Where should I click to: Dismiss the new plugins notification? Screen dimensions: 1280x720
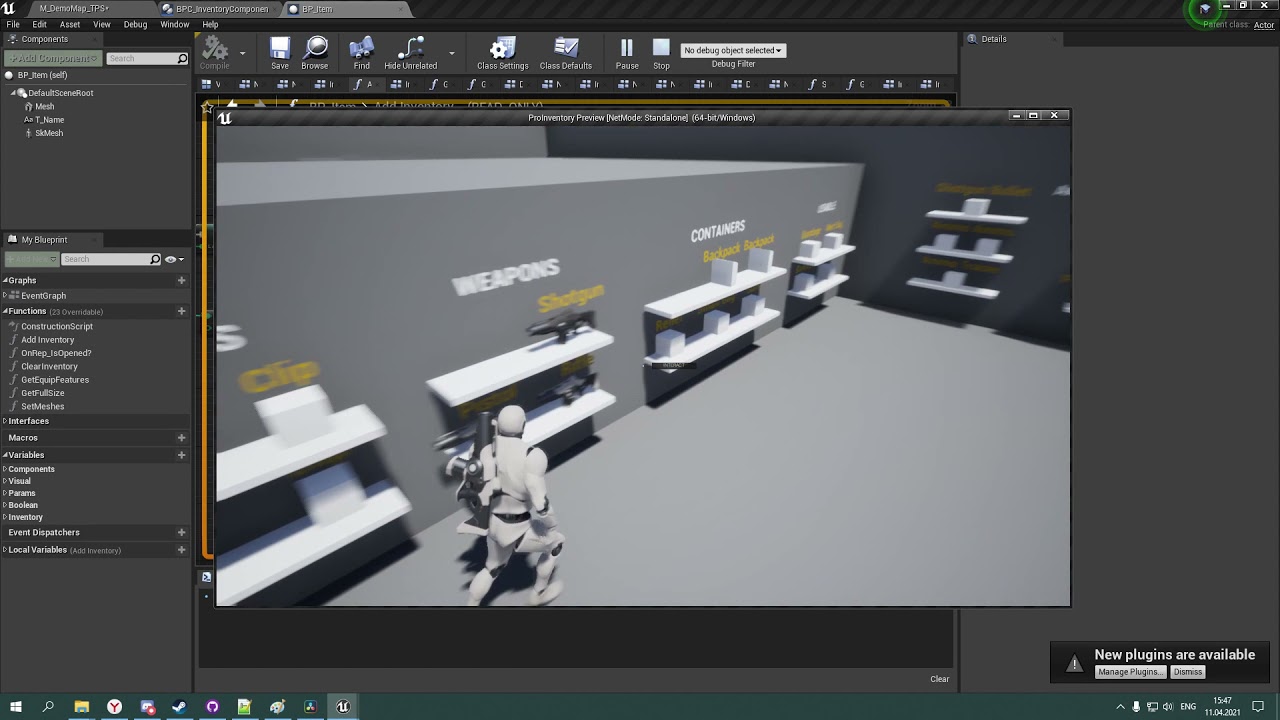tap(1188, 672)
